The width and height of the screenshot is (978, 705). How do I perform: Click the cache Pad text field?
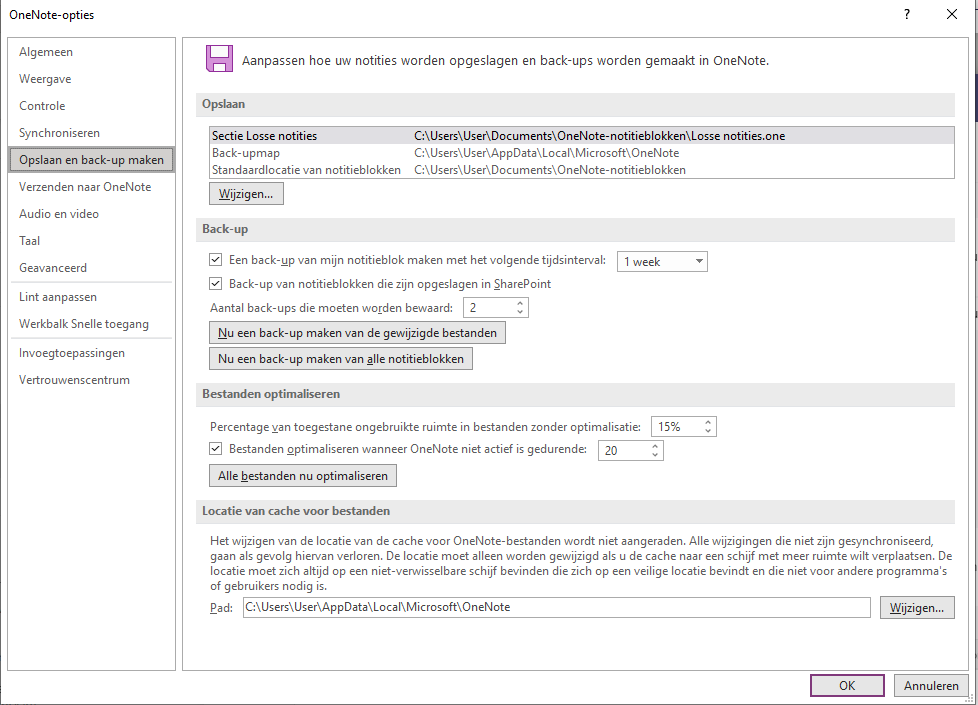[556, 607]
